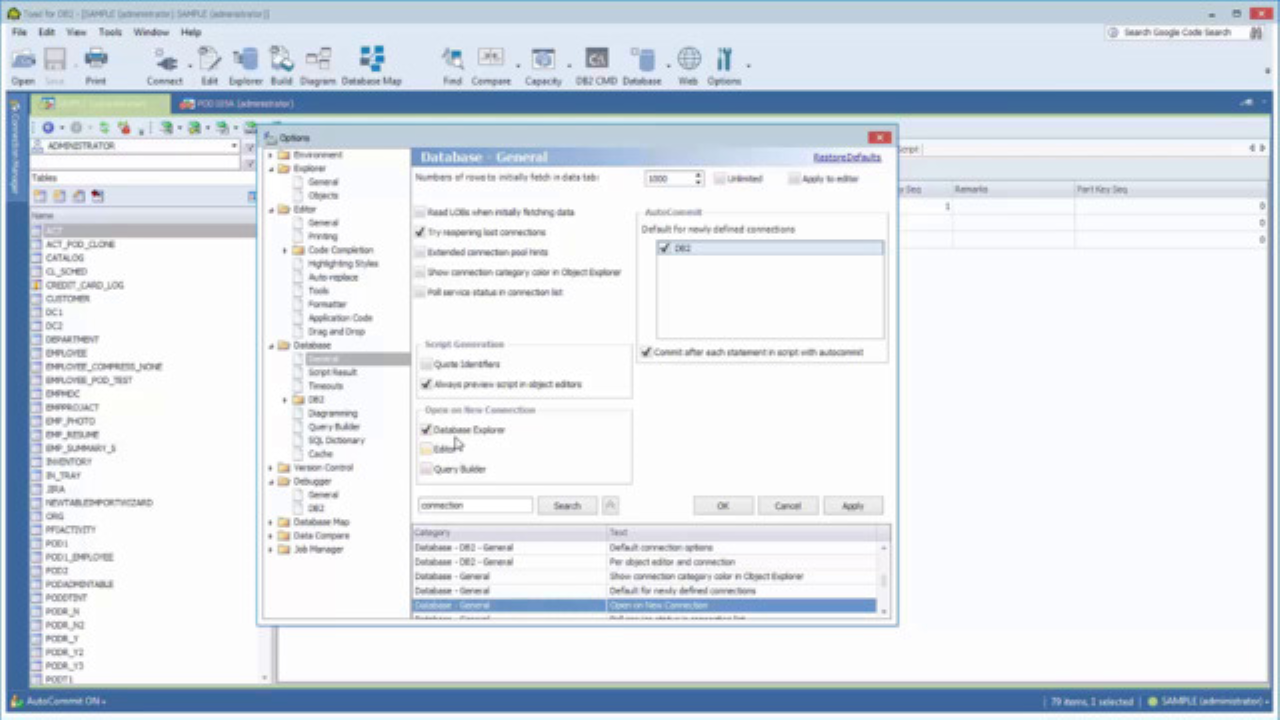Open the Tools menu
This screenshot has height=720, width=1280.
[110, 32]
